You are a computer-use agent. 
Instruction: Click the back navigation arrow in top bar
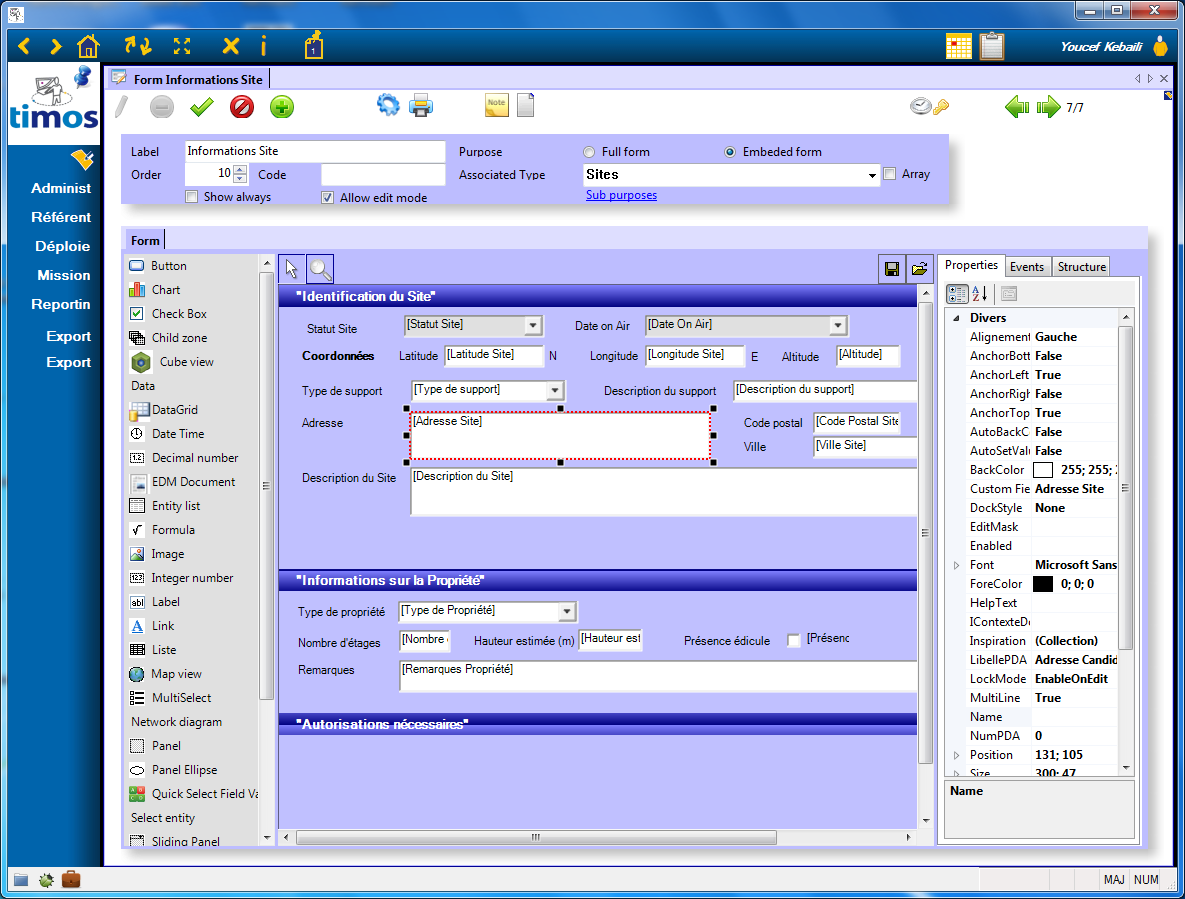pyautogui.click(x=24, y=47)
